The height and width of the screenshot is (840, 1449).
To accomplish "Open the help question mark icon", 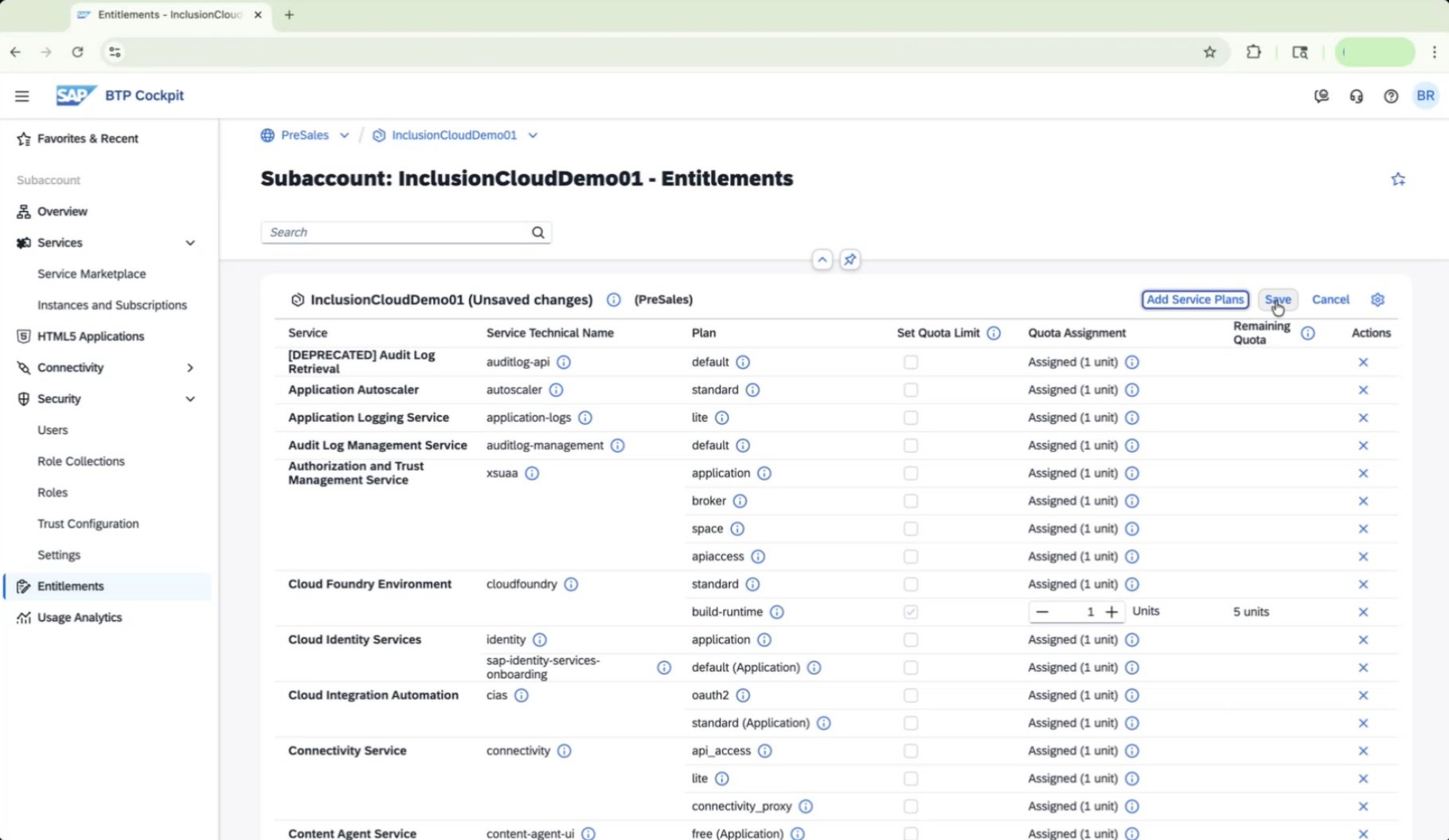I will pyautogui.click(x=1391, y=96).
